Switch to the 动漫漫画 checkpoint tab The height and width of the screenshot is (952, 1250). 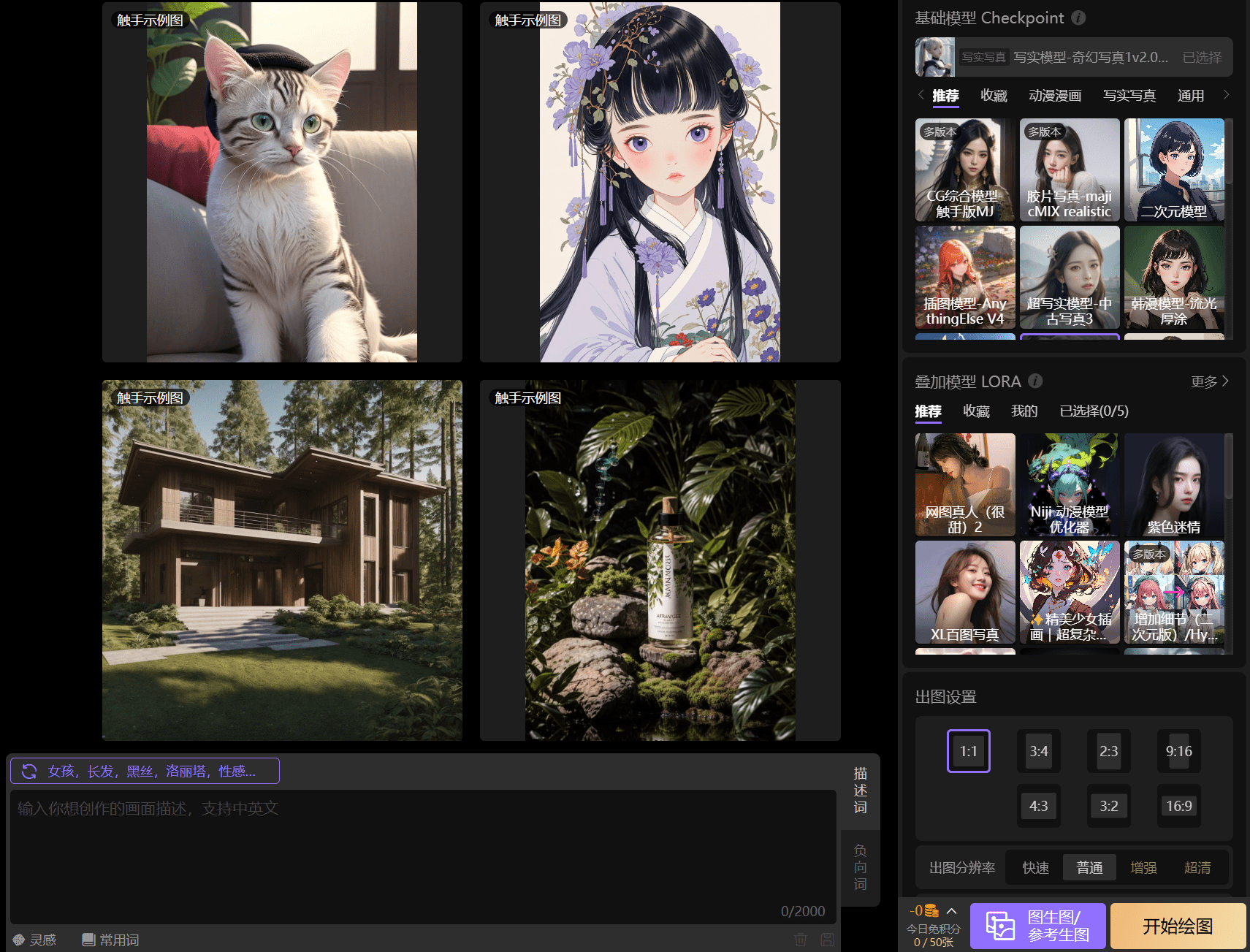point(1054,96)
